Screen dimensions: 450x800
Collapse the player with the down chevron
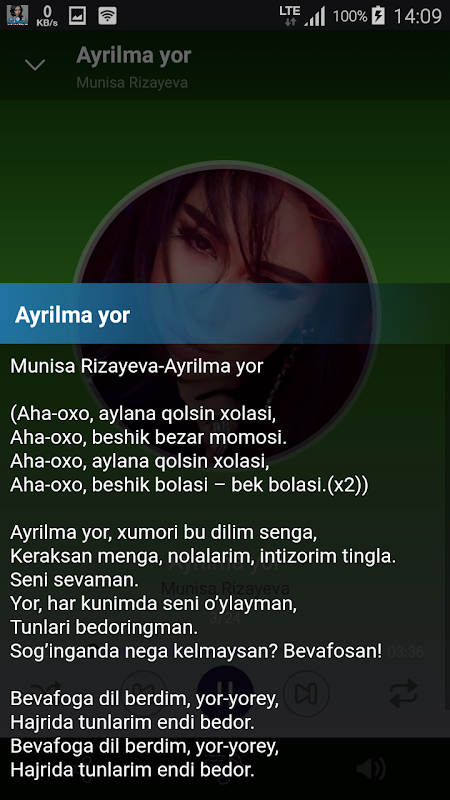click(35, 65)
